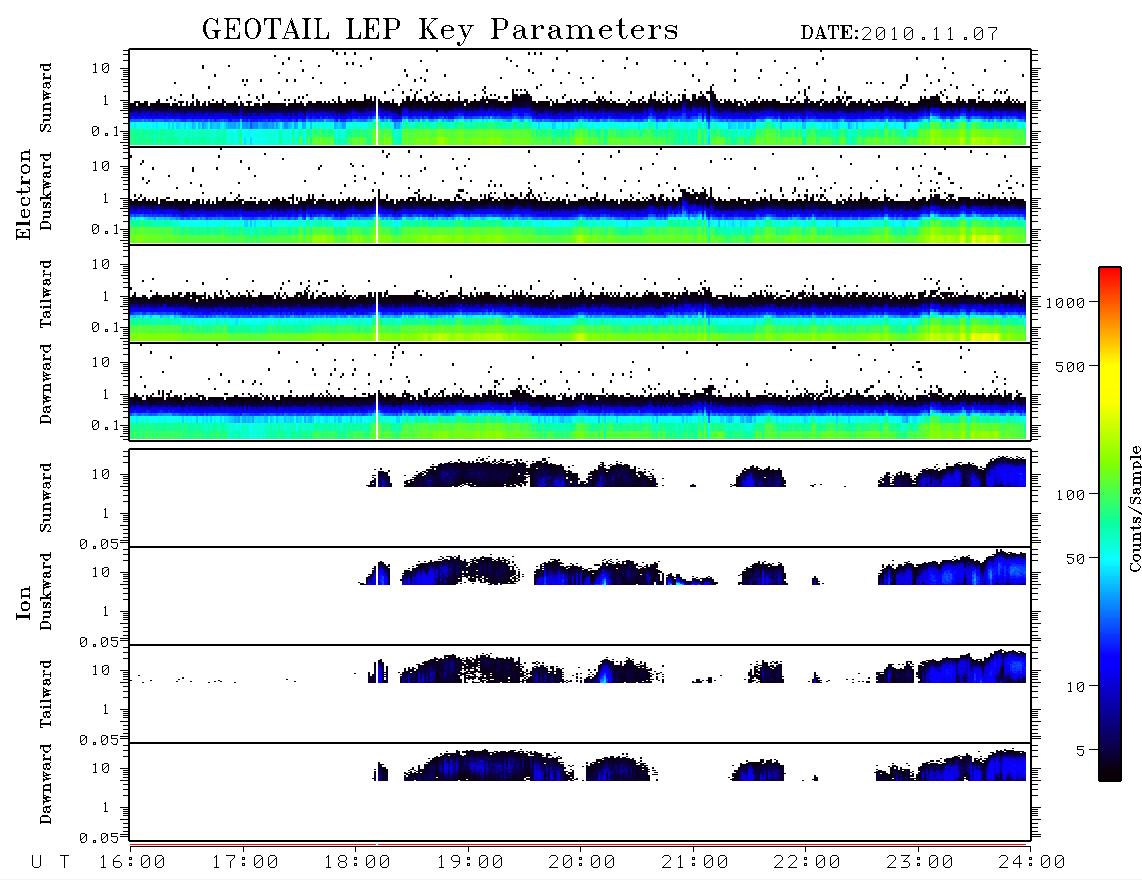The width and height of the screenshot is (1142, 880).
Task: Click the vertical "Ion" group label
Action: point(24,602)
